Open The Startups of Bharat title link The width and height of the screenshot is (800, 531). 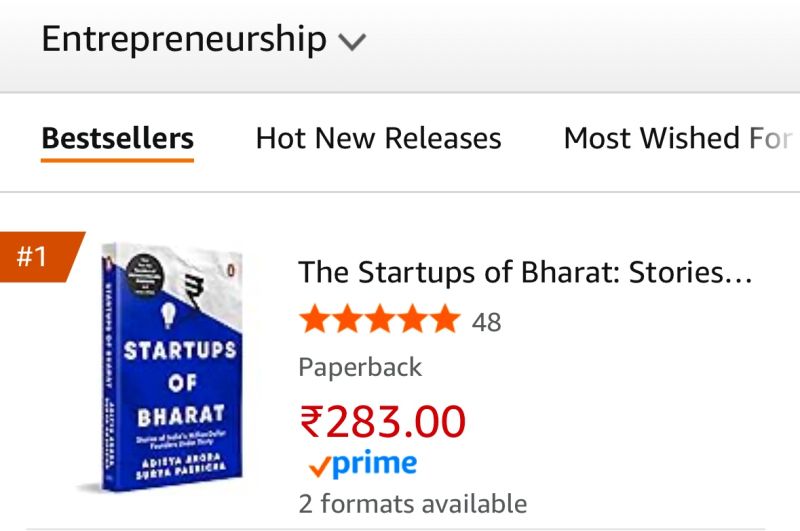525,272
